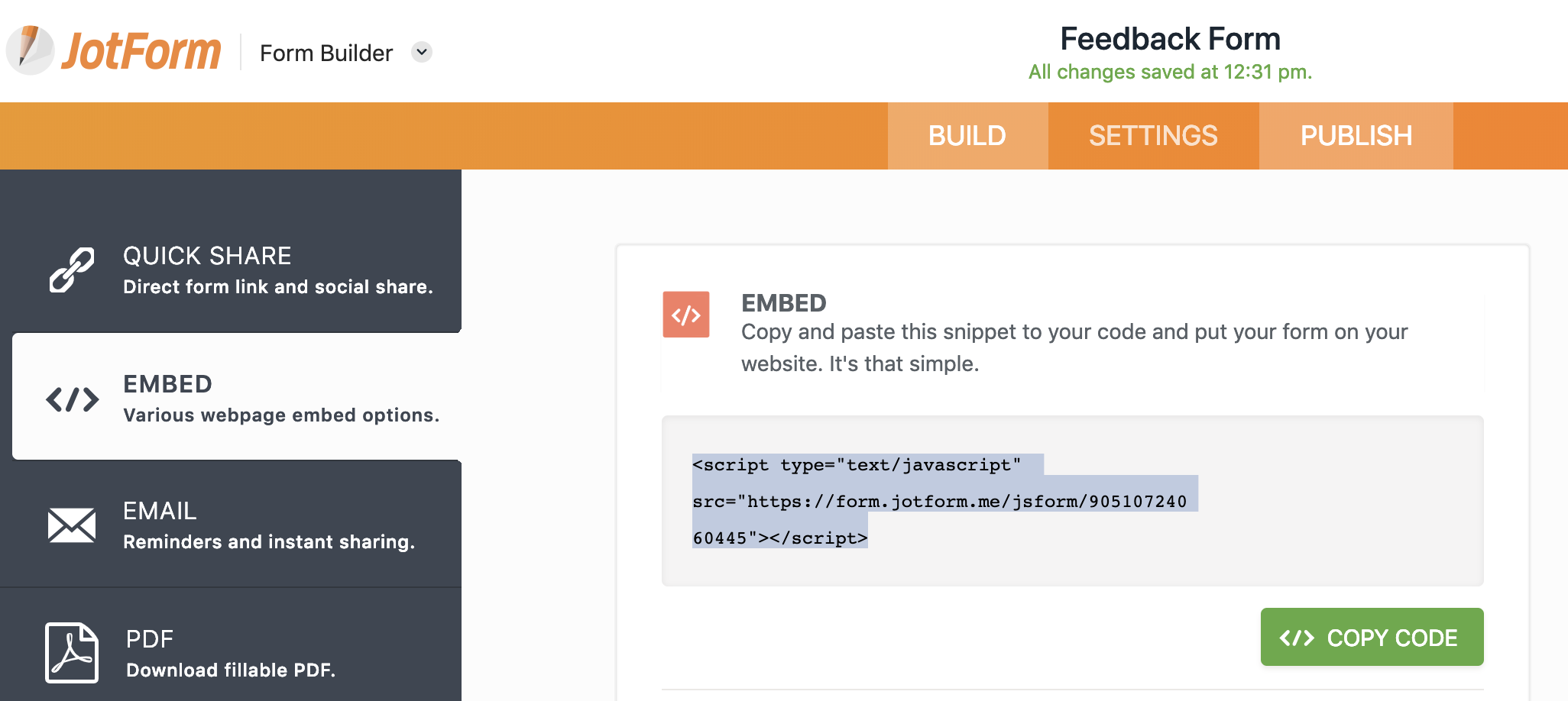Viewport: 1568px width, 701px height.
Task: Select the PUBLISH tab
Action: [1356, 136]
